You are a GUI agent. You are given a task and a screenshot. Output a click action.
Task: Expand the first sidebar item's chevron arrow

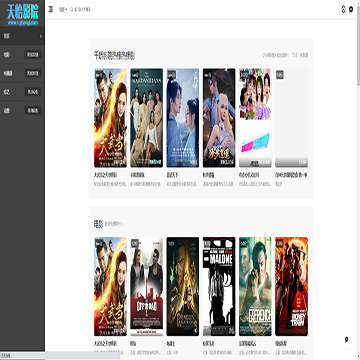41,36
